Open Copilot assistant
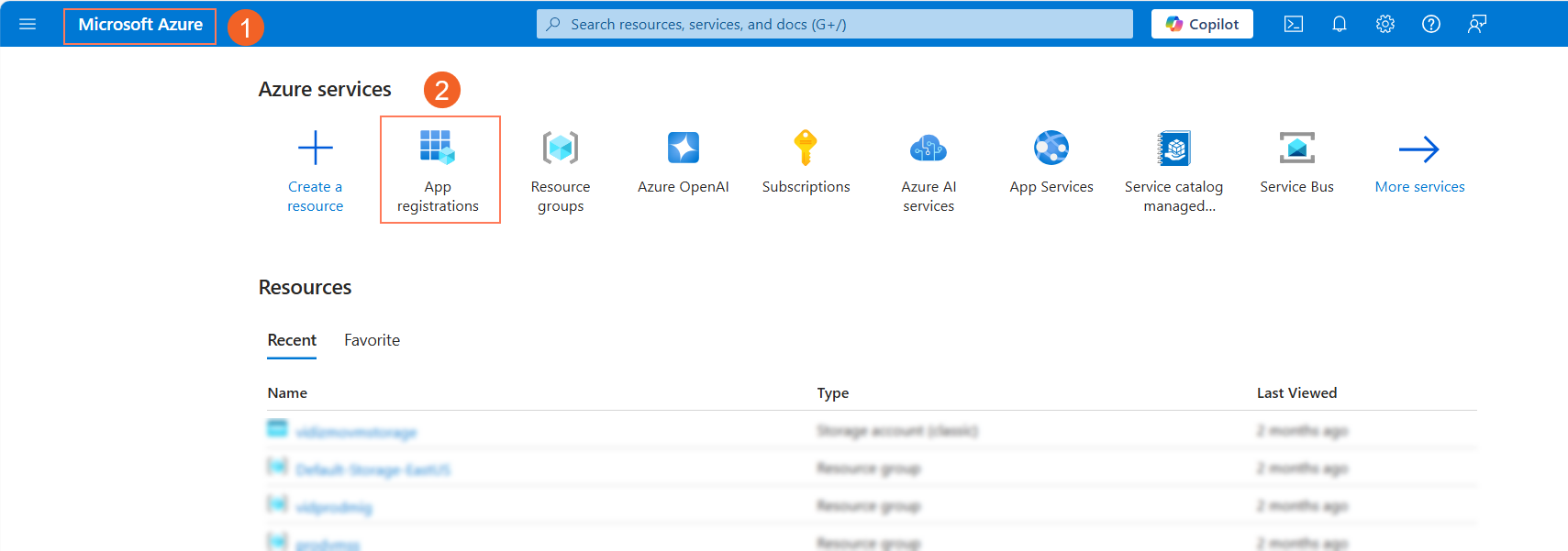This screenshot has width=1568, height=551. pyautogui.click(x=1202, y=25)
